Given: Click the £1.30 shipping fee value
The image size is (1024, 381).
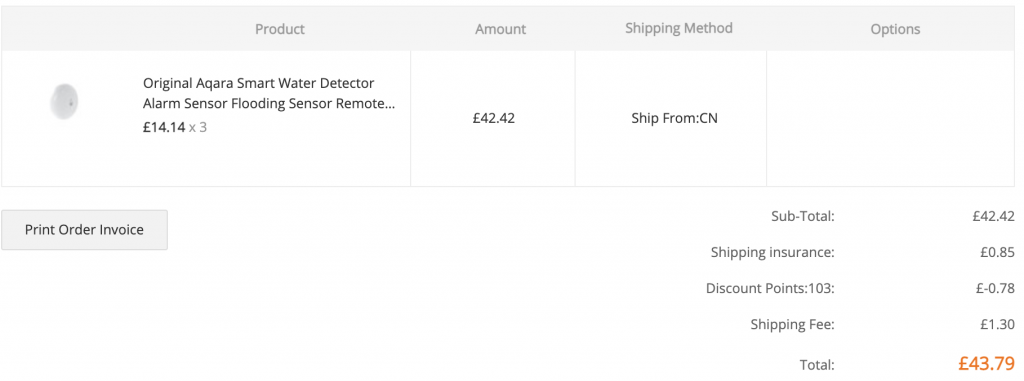Looking at the screenshot, I should pos(997,324).
